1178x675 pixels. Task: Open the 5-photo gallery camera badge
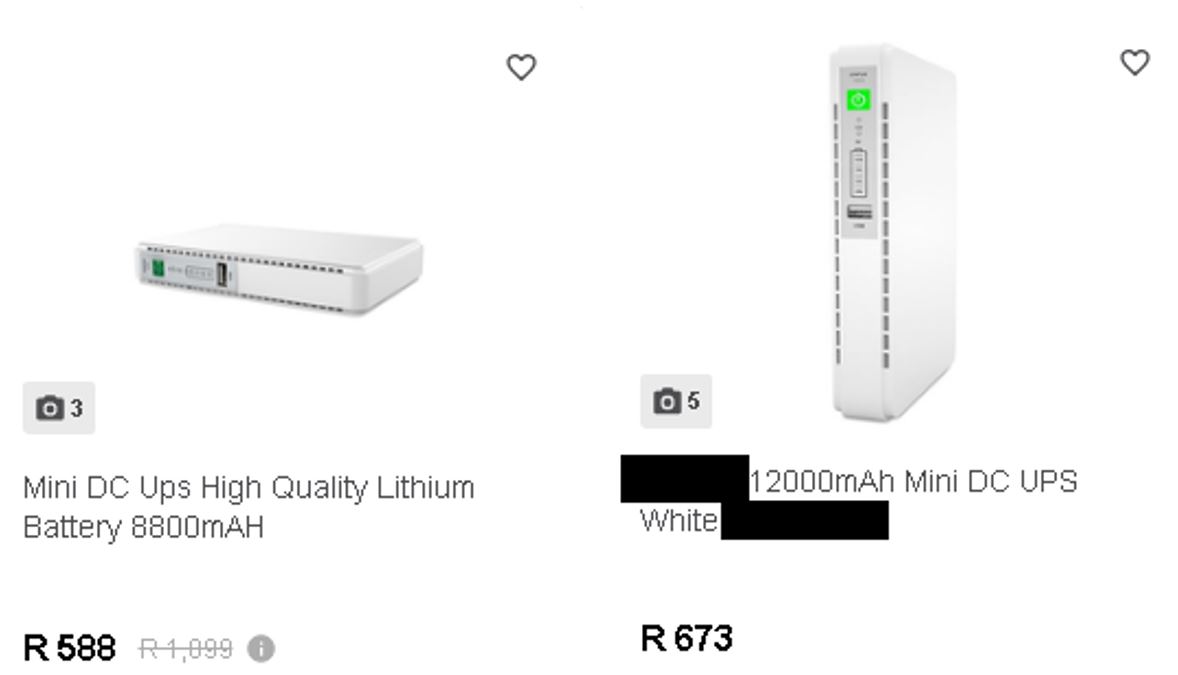[676, 402]
